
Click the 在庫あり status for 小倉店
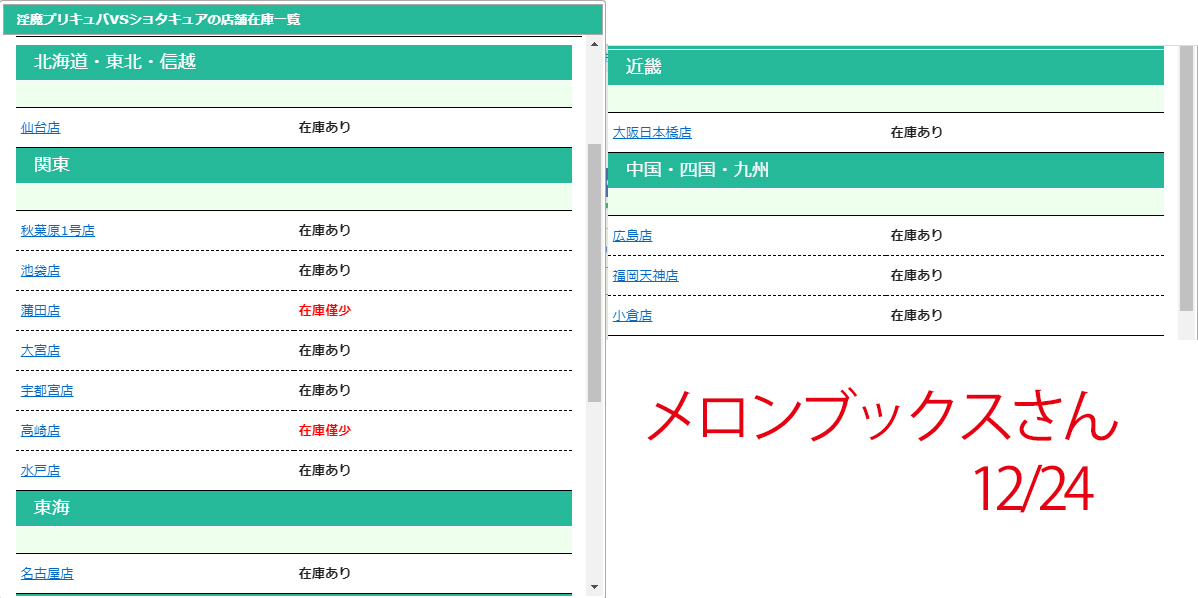point(917,315)
